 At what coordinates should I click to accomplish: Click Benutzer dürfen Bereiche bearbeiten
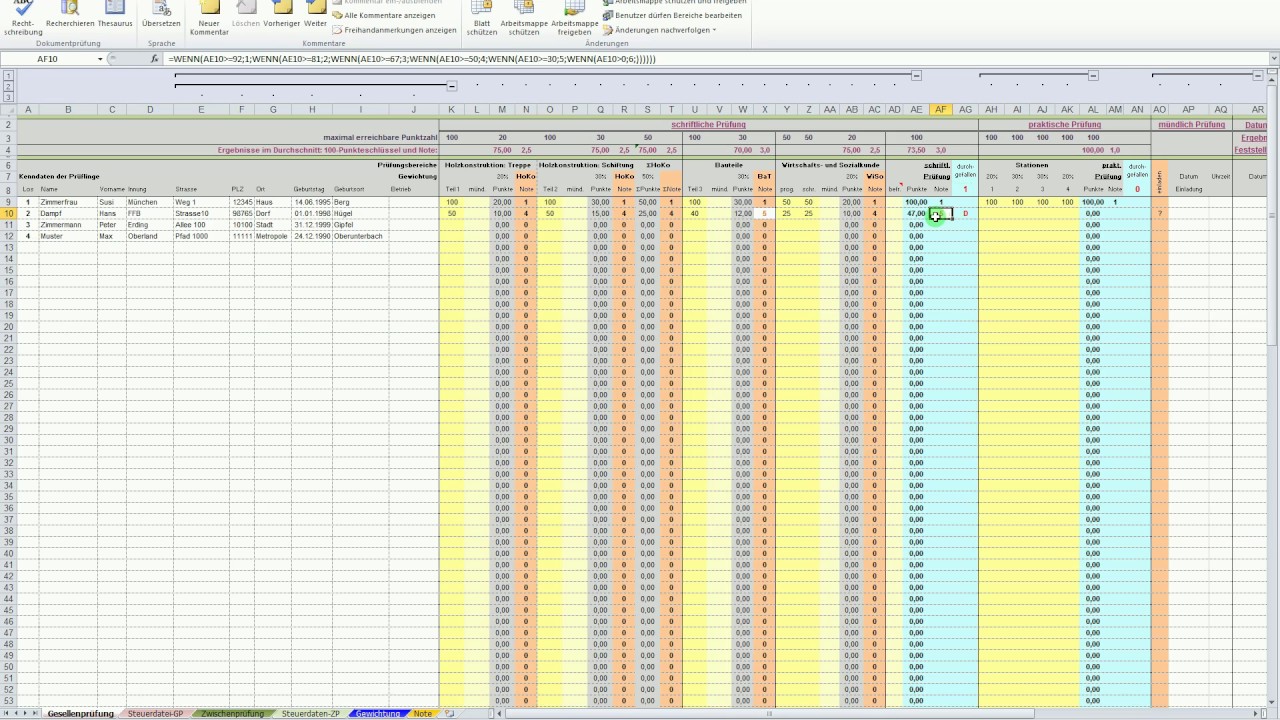point(678,15)
